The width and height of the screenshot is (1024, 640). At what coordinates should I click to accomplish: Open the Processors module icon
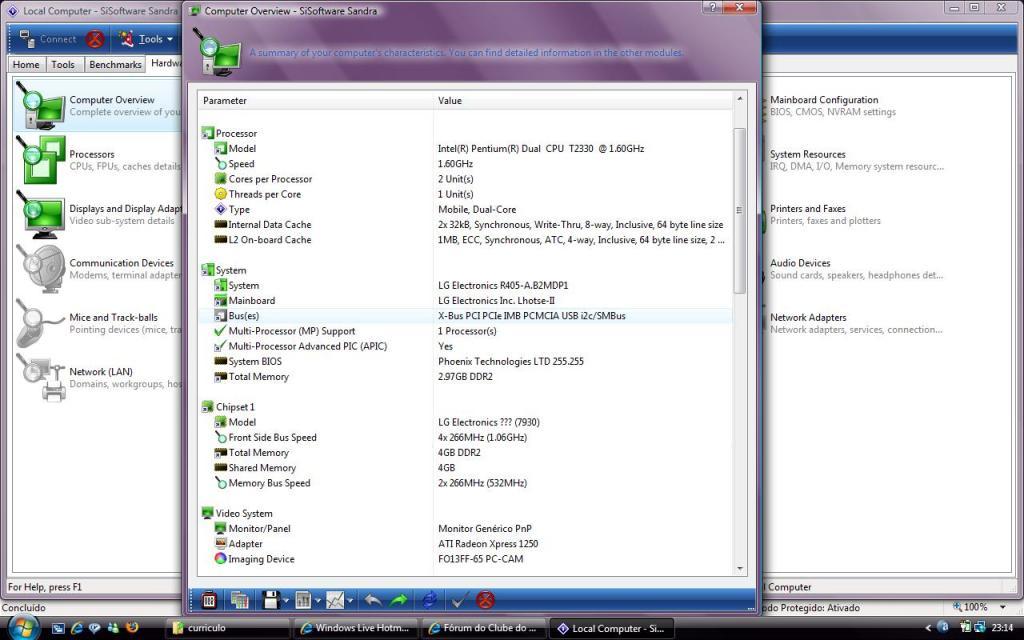click(40, 159)
